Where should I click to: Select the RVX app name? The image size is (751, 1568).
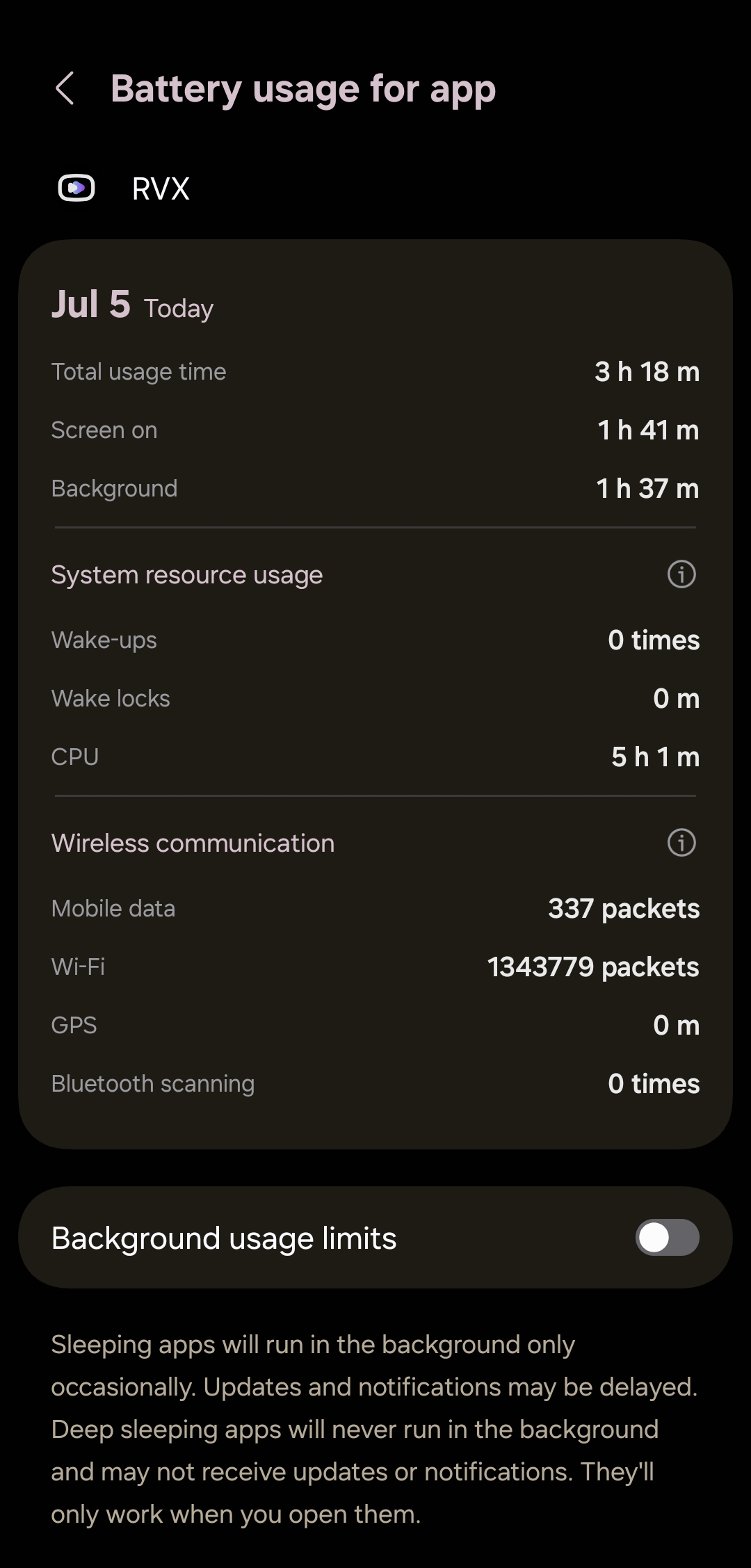coord(161,188)
